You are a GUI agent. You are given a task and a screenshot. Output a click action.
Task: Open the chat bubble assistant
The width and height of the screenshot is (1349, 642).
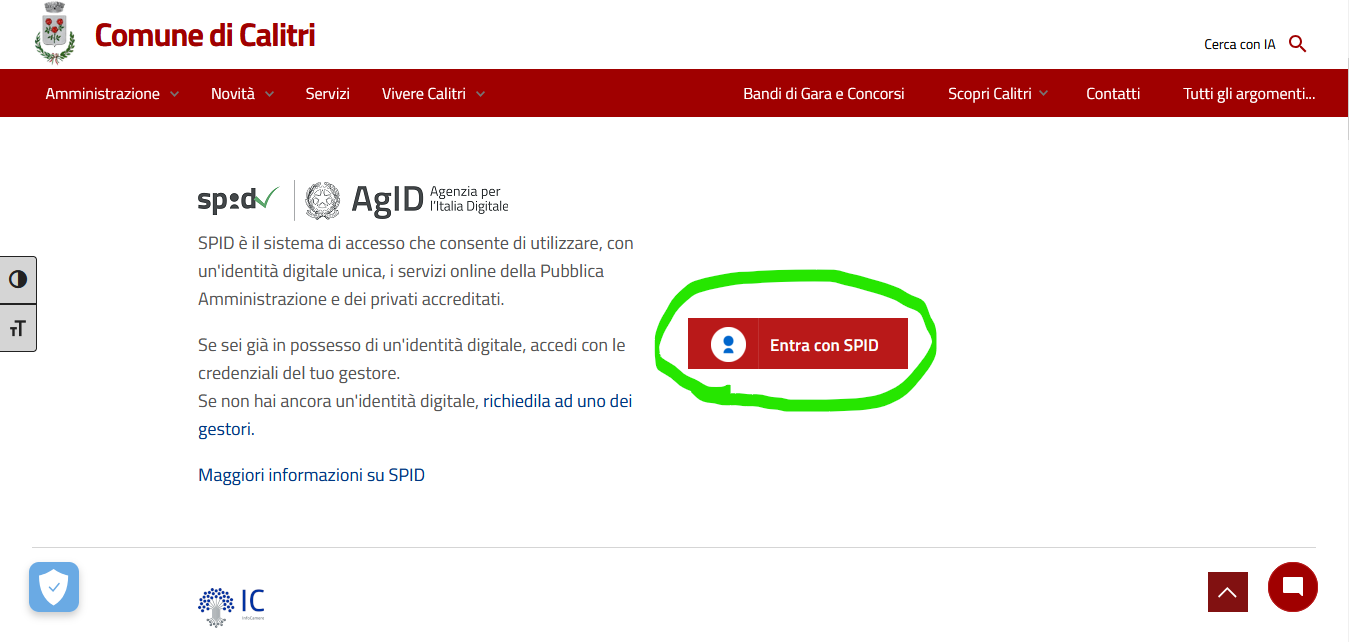tap(1293, 587)
